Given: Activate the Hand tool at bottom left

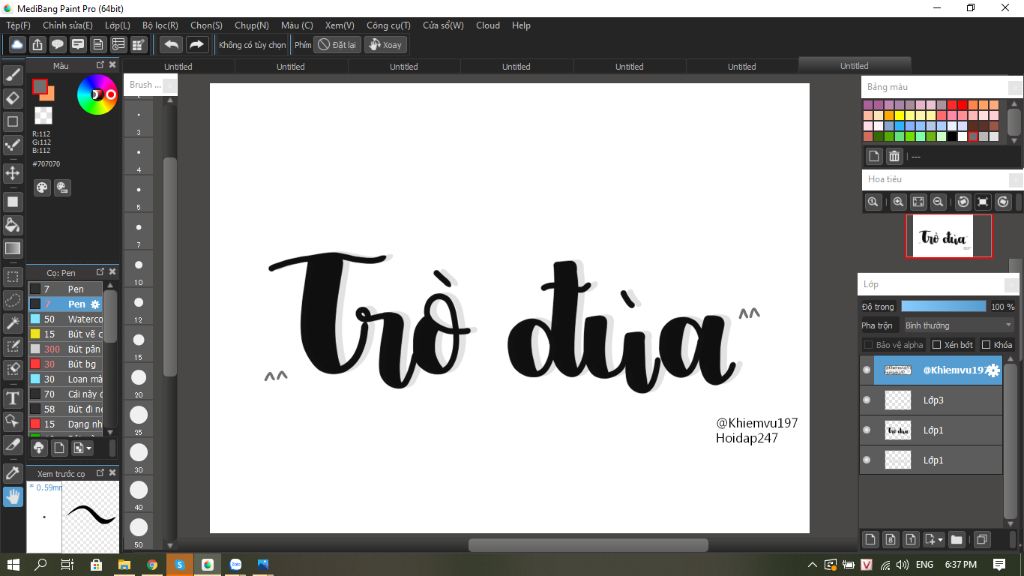Looking at the screenshot, I should [x=13, y=496].
